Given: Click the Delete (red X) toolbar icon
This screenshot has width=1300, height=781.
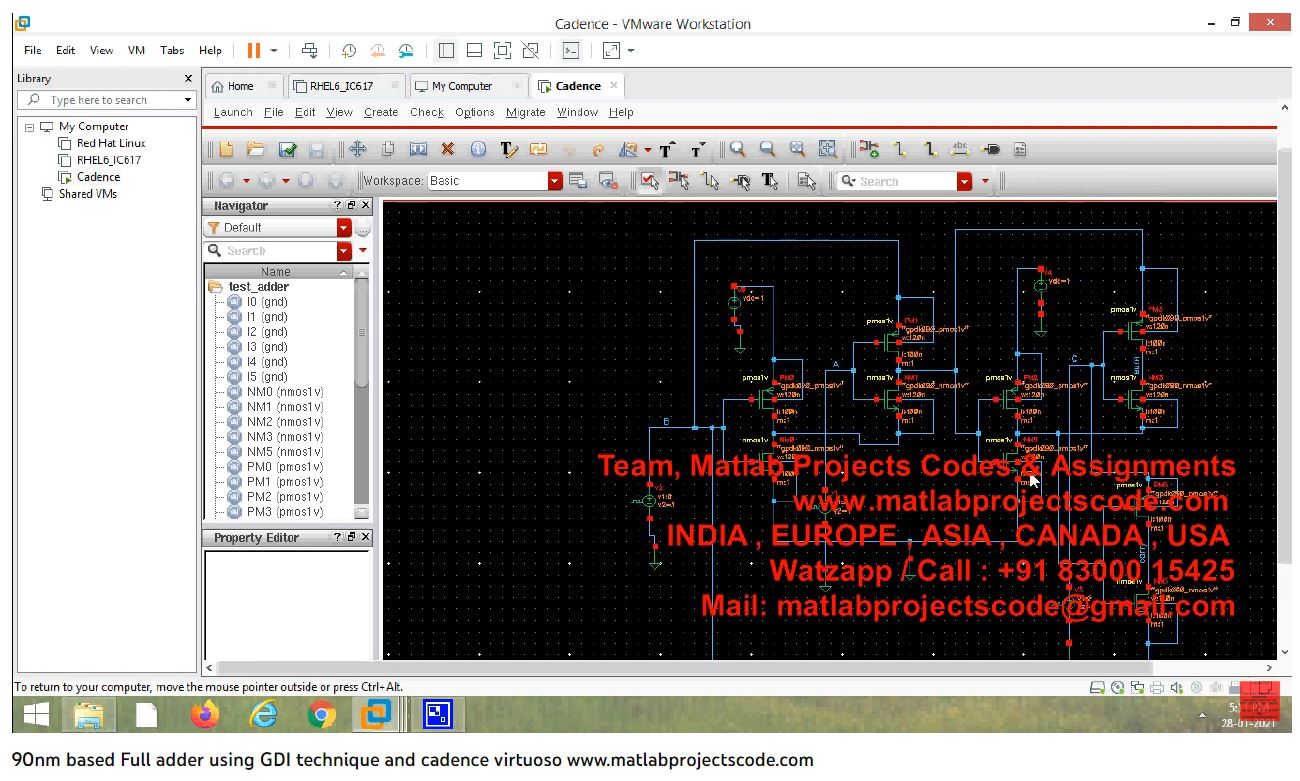Looking at the screenshot, I should point(448,150).
